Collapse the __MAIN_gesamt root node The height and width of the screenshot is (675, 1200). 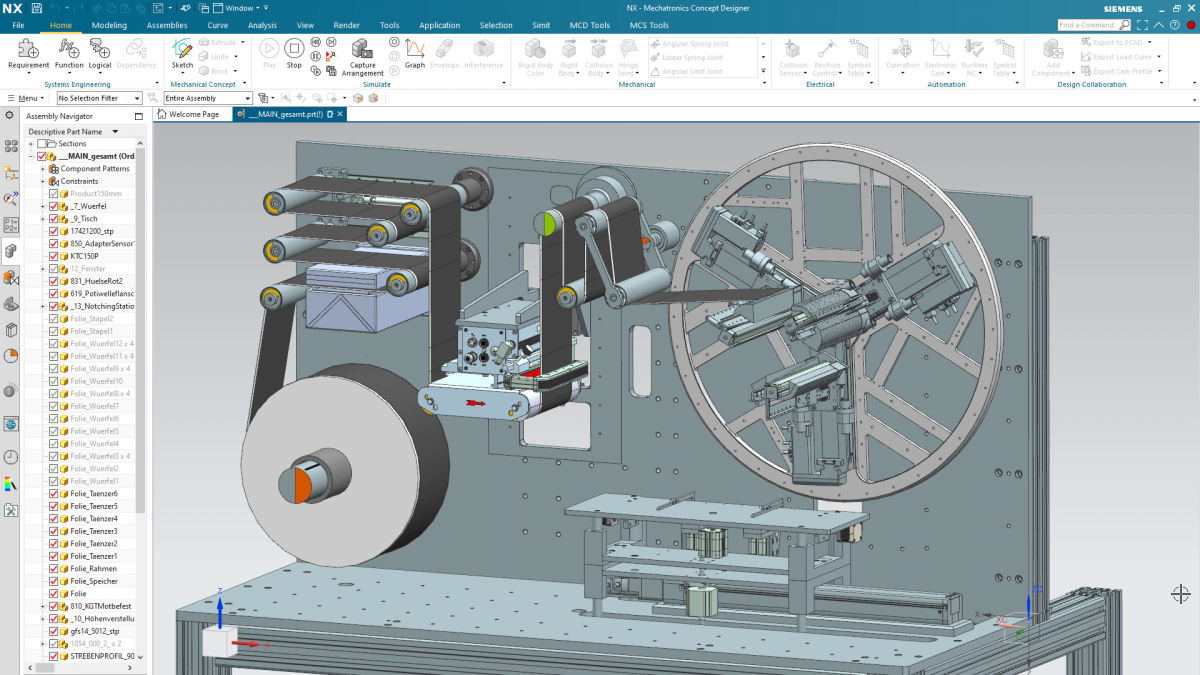pos(32,156)
